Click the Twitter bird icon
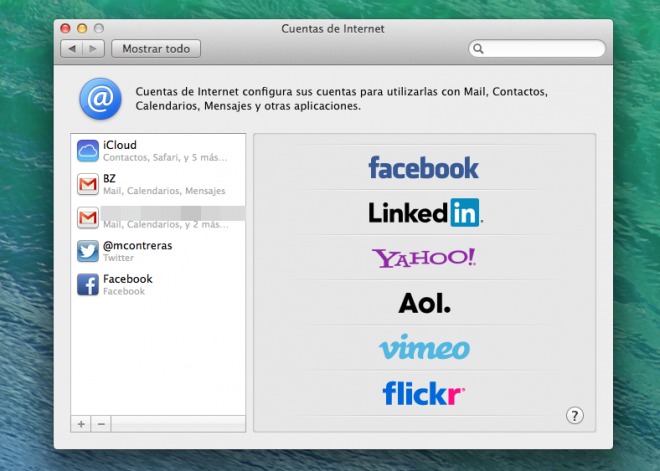The width and height of the screenshot is (660, 471). (88, 251)
